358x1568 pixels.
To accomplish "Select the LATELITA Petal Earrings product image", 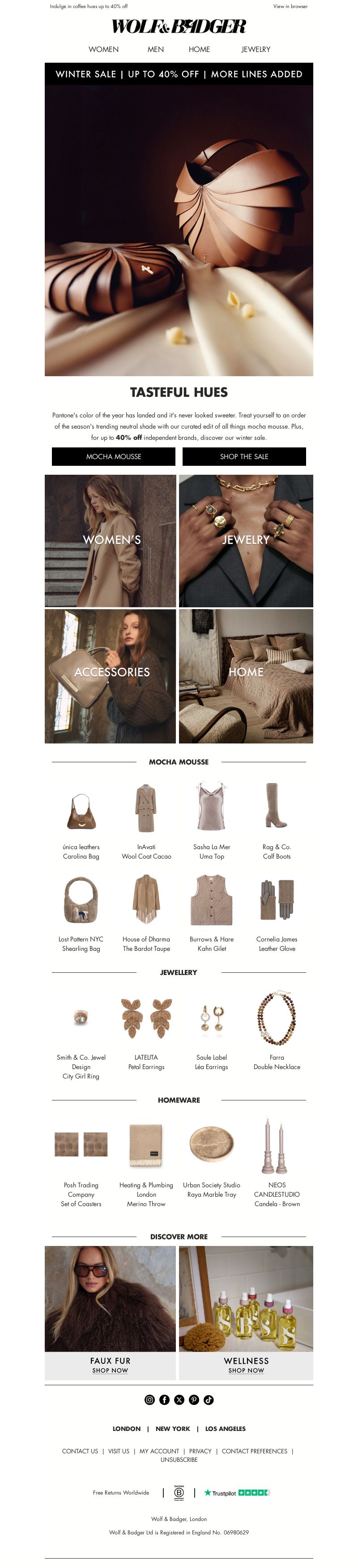I will click(x=146, y=1018).
